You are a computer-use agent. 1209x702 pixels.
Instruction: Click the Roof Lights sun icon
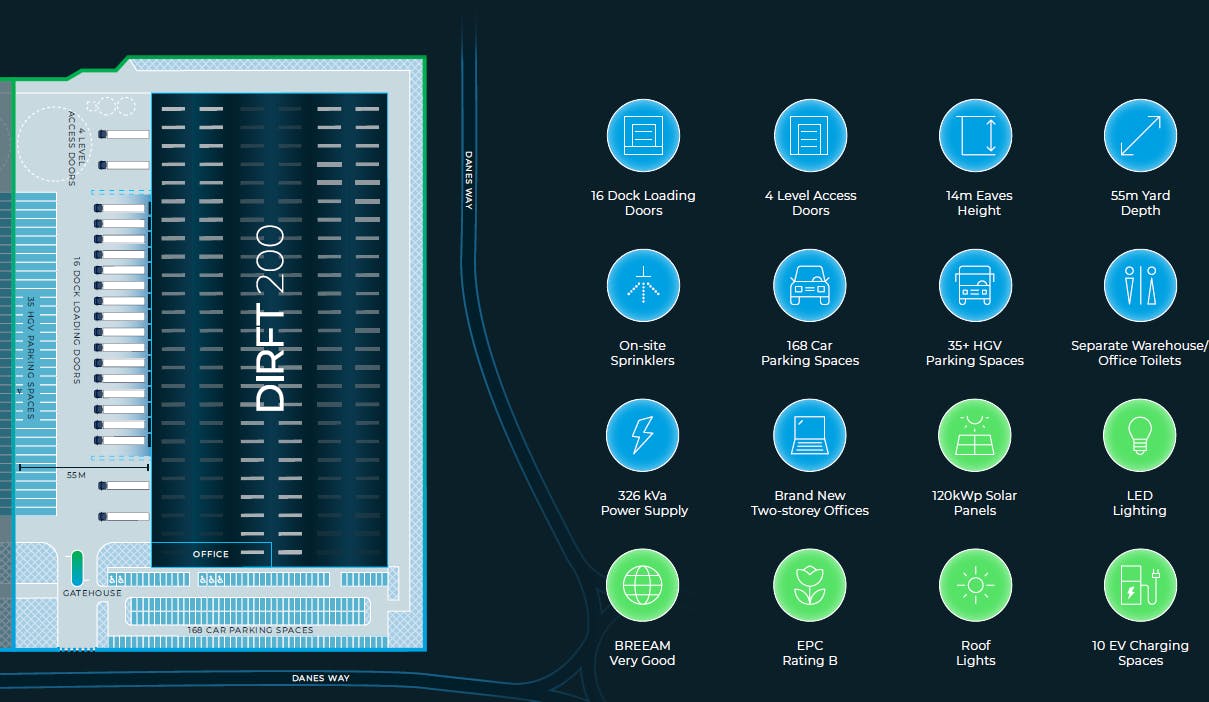tap(975, 586)
